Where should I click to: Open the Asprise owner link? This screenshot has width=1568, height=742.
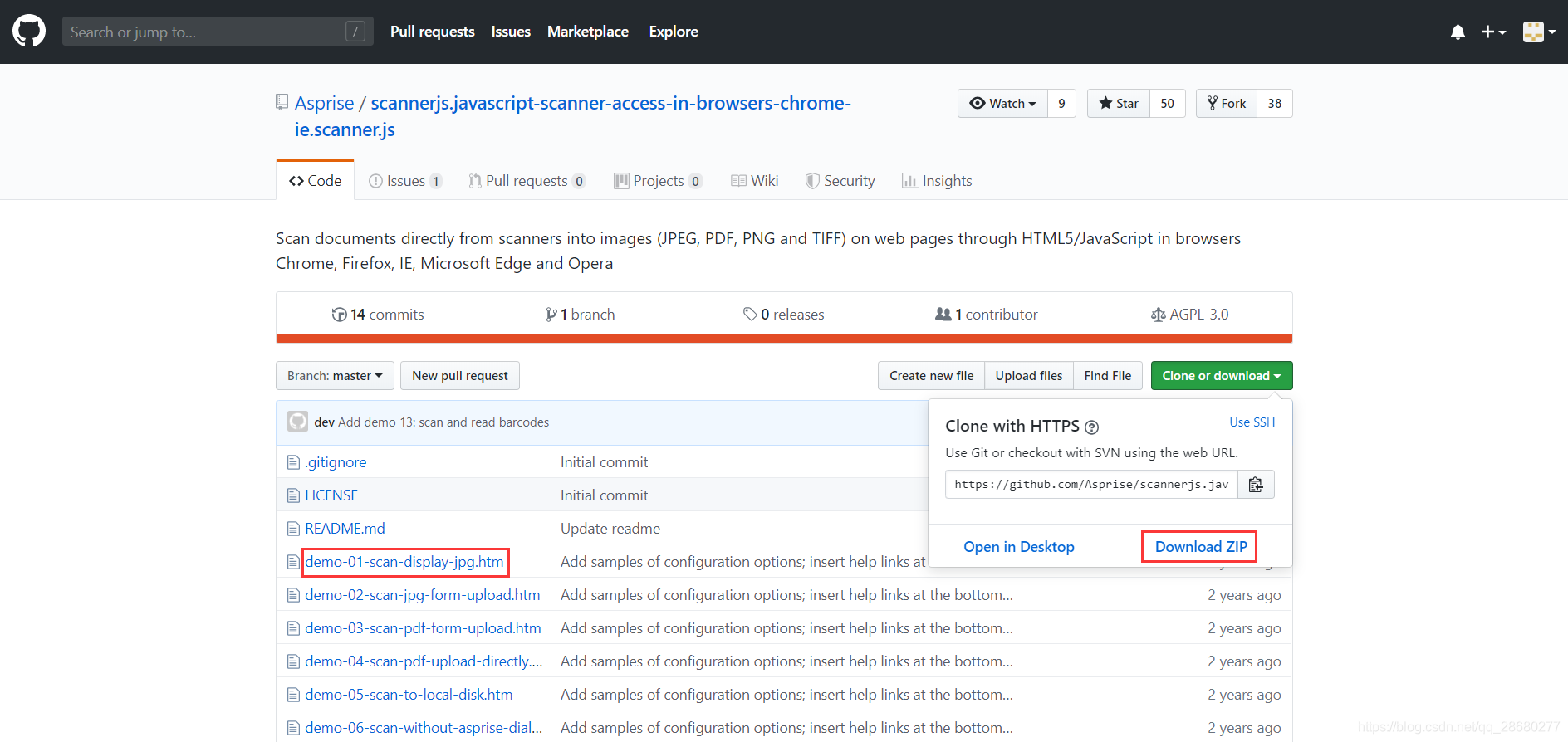[324, 103]
